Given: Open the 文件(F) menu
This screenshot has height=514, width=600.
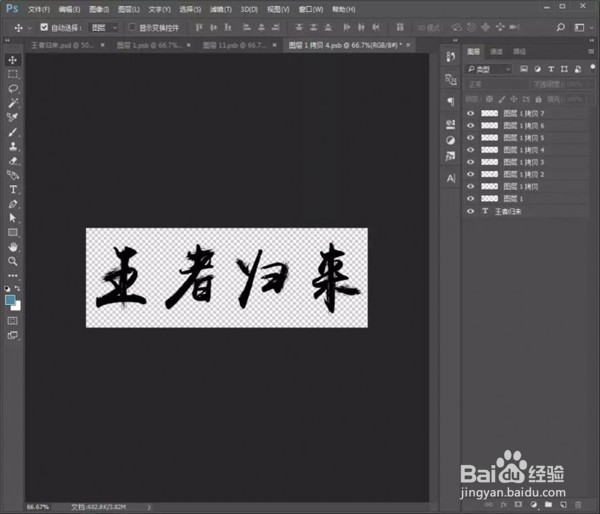Looking at the screenshot, I should (39, 9).
